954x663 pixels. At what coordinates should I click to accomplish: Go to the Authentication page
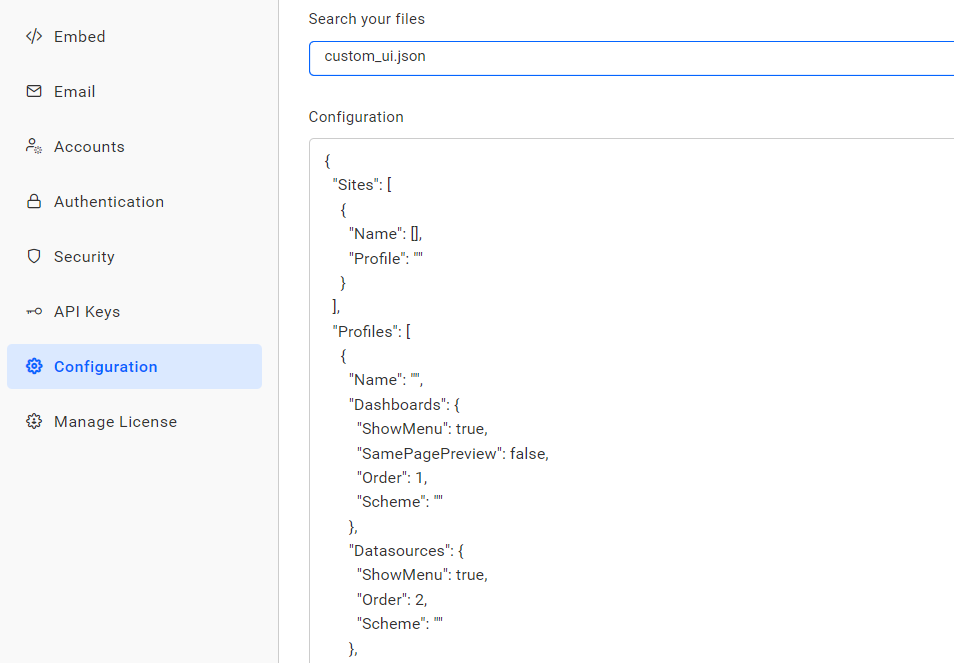coord(109,201)
